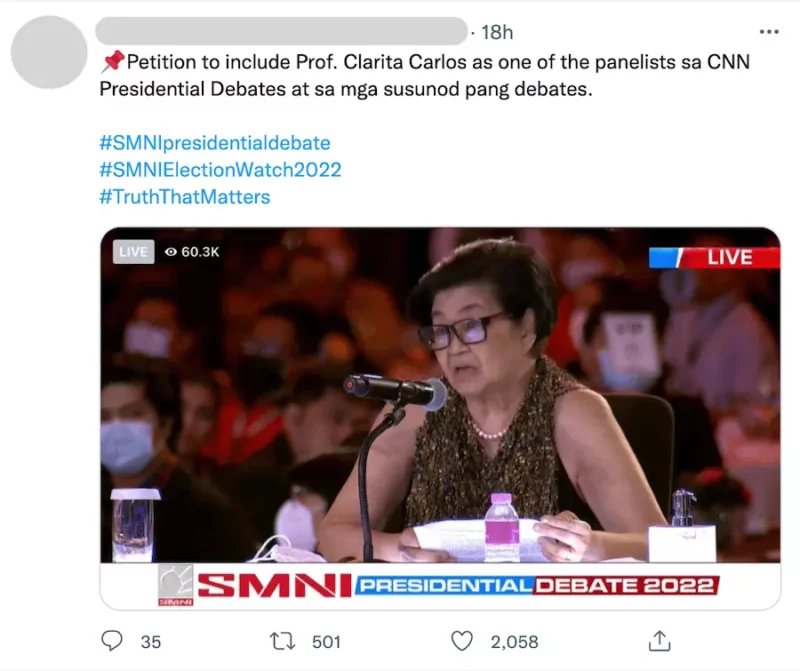This screenshot has height=671, width=800.
Task: Click the blurred account name
Action: (281, 31)
